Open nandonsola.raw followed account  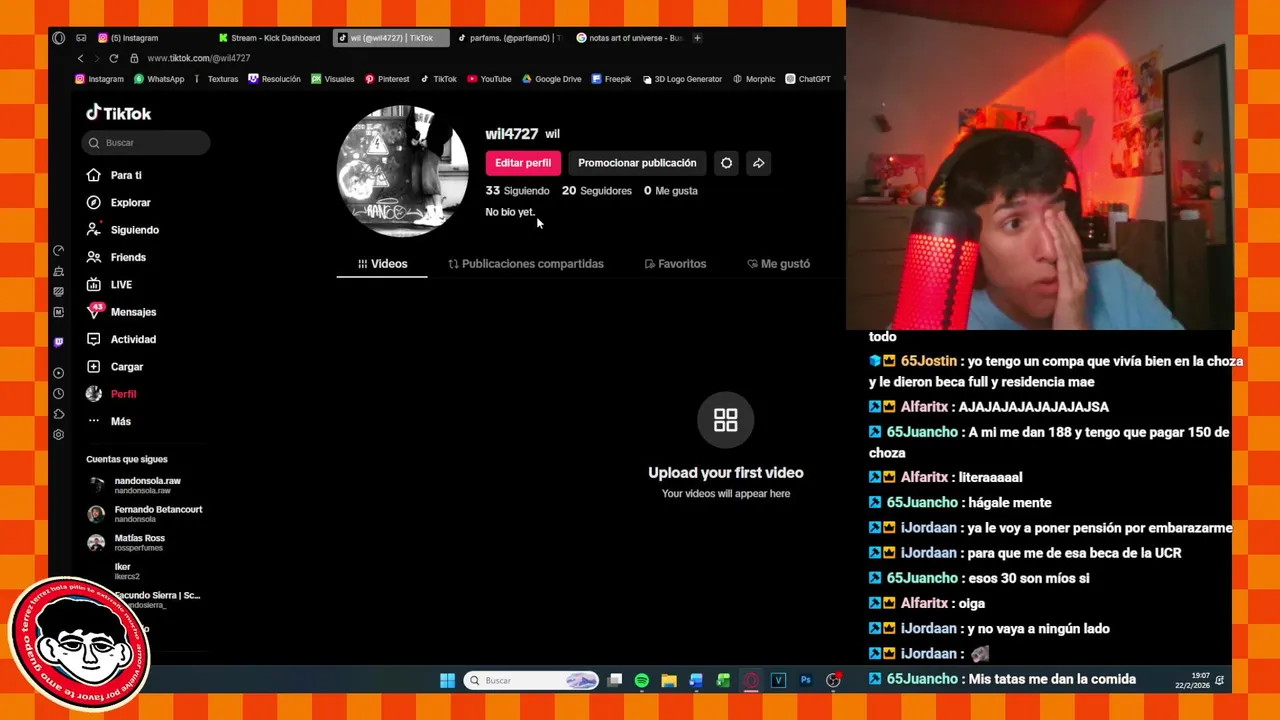click(x=145, y=485)
